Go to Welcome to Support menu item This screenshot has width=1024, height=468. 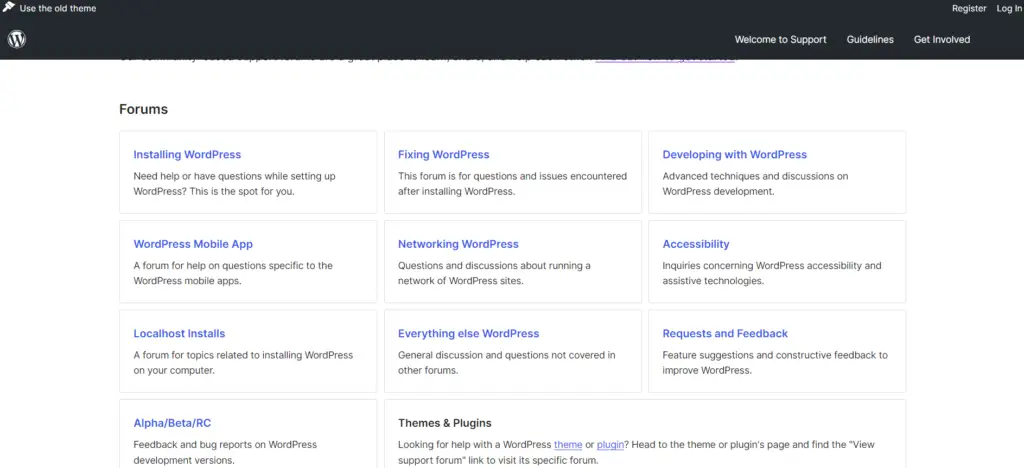pos(780,39)
